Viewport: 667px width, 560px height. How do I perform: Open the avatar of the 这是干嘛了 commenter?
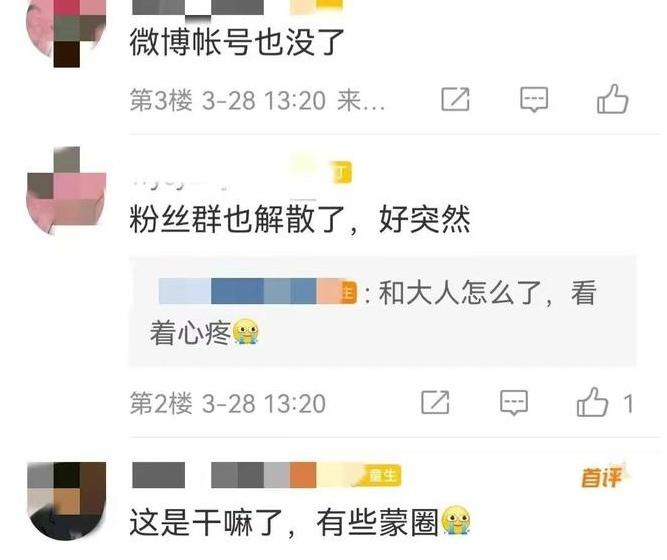tap(66, 501)
